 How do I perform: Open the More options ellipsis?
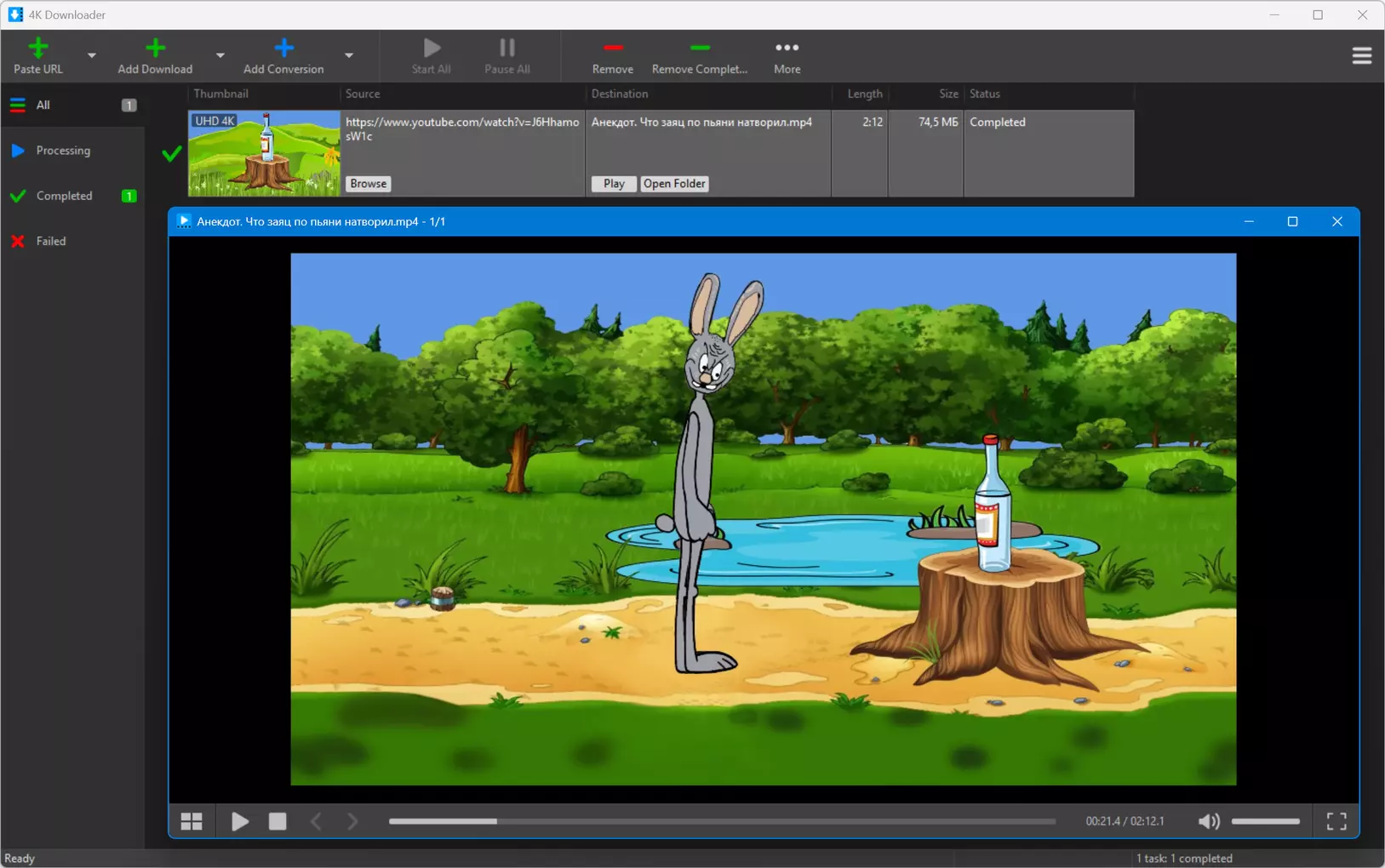787,49
